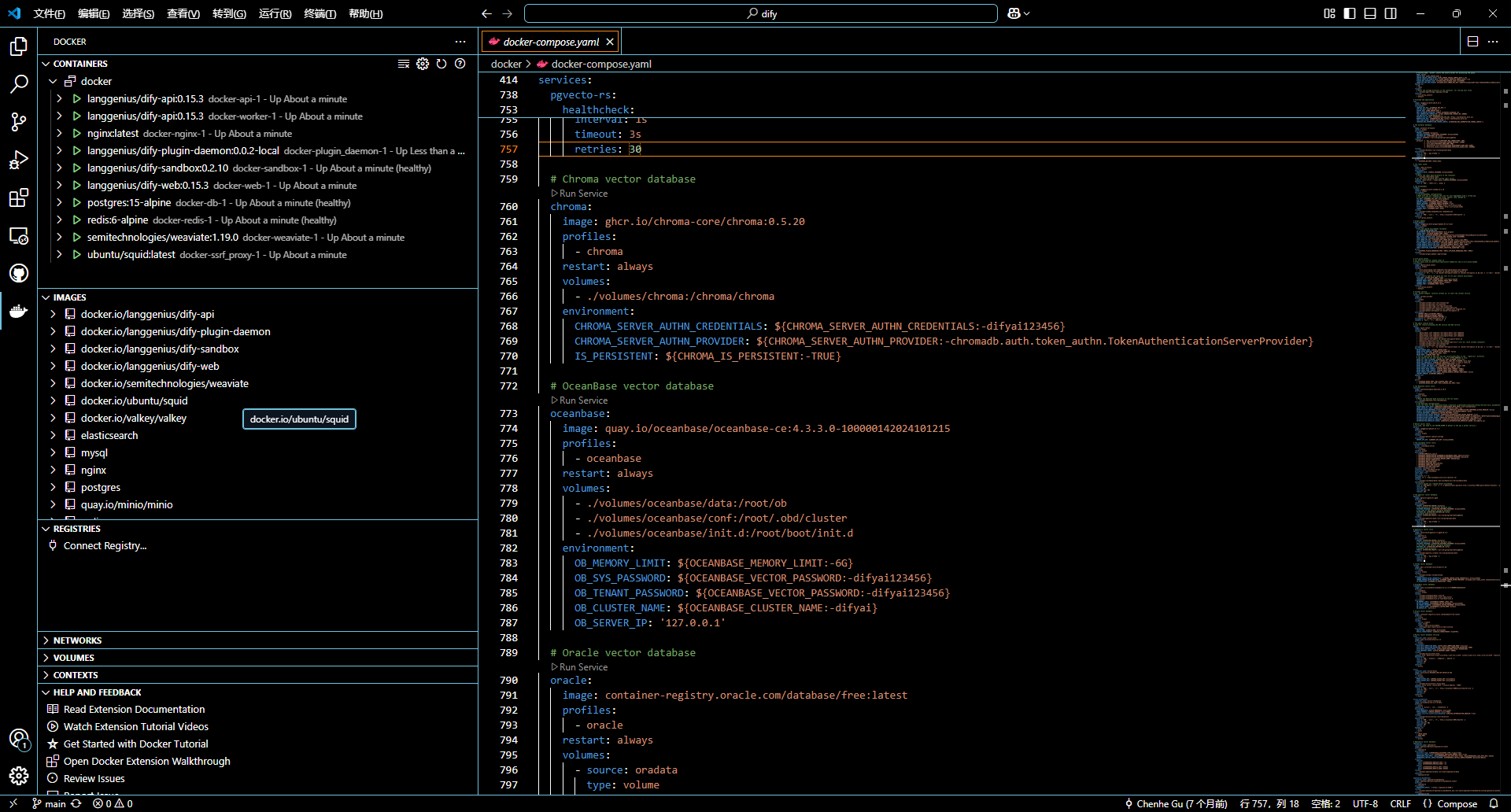
Task: Click the main branch in status bar
Action: 49,803
